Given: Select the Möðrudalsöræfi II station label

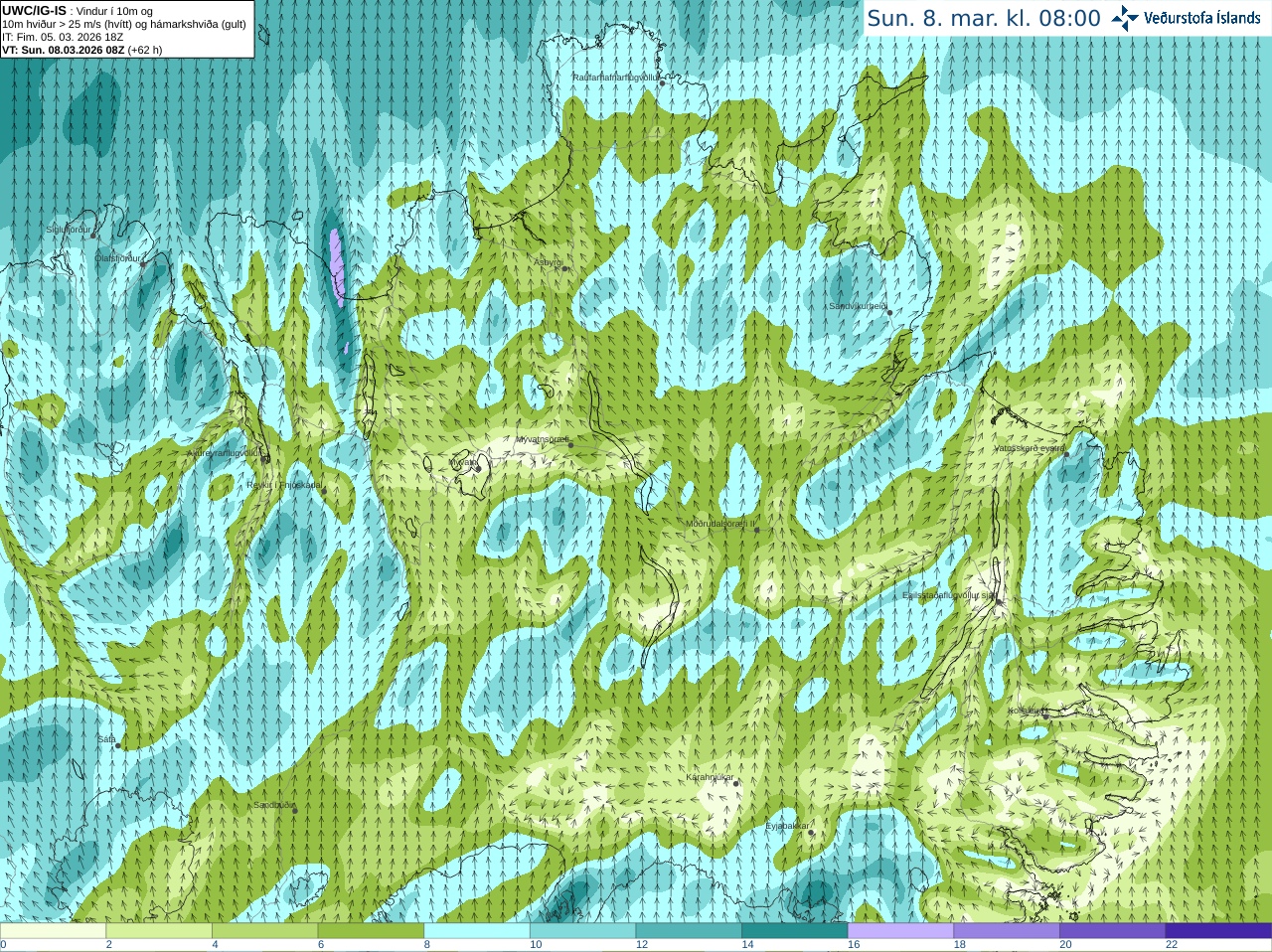Looking at the screenshot, I should (x=720, y=524).
